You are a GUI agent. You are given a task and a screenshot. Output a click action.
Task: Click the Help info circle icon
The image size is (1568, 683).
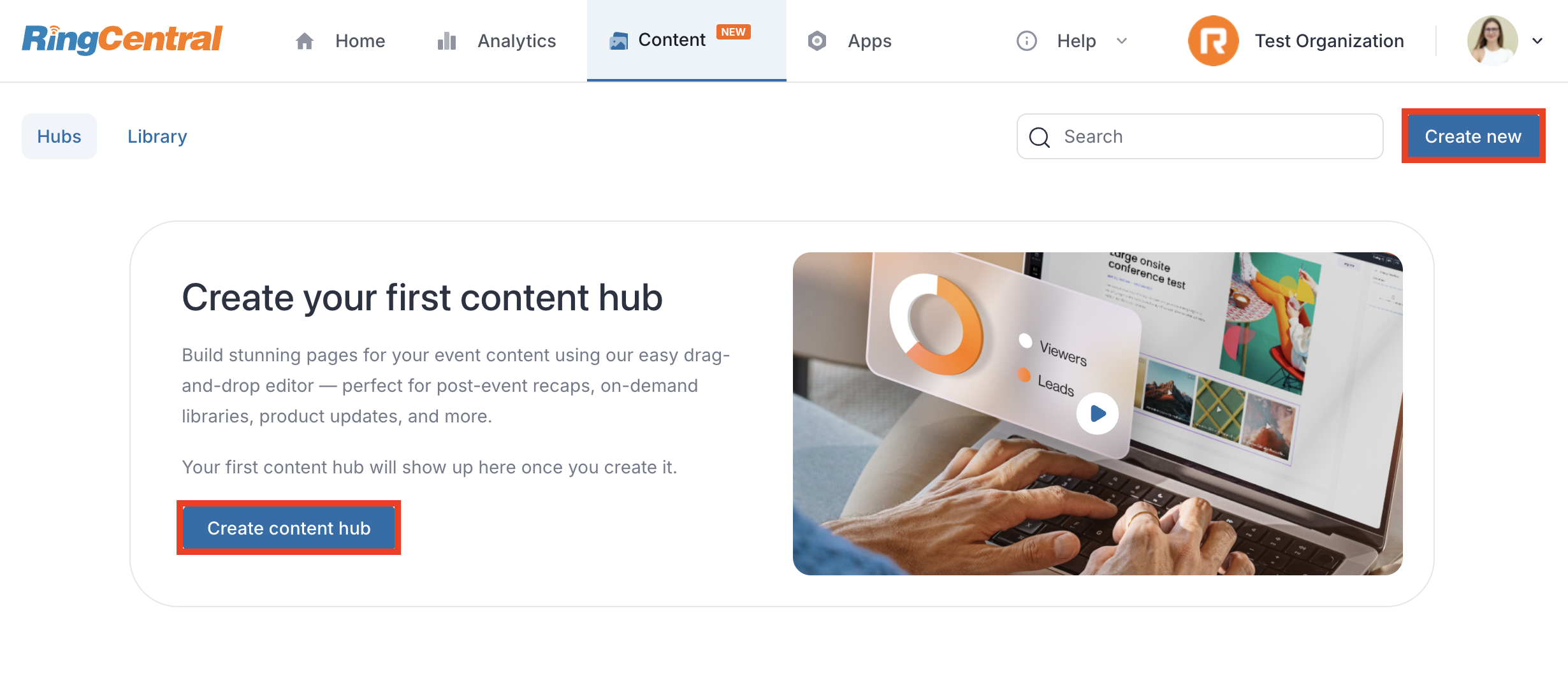coord(1026,41)
